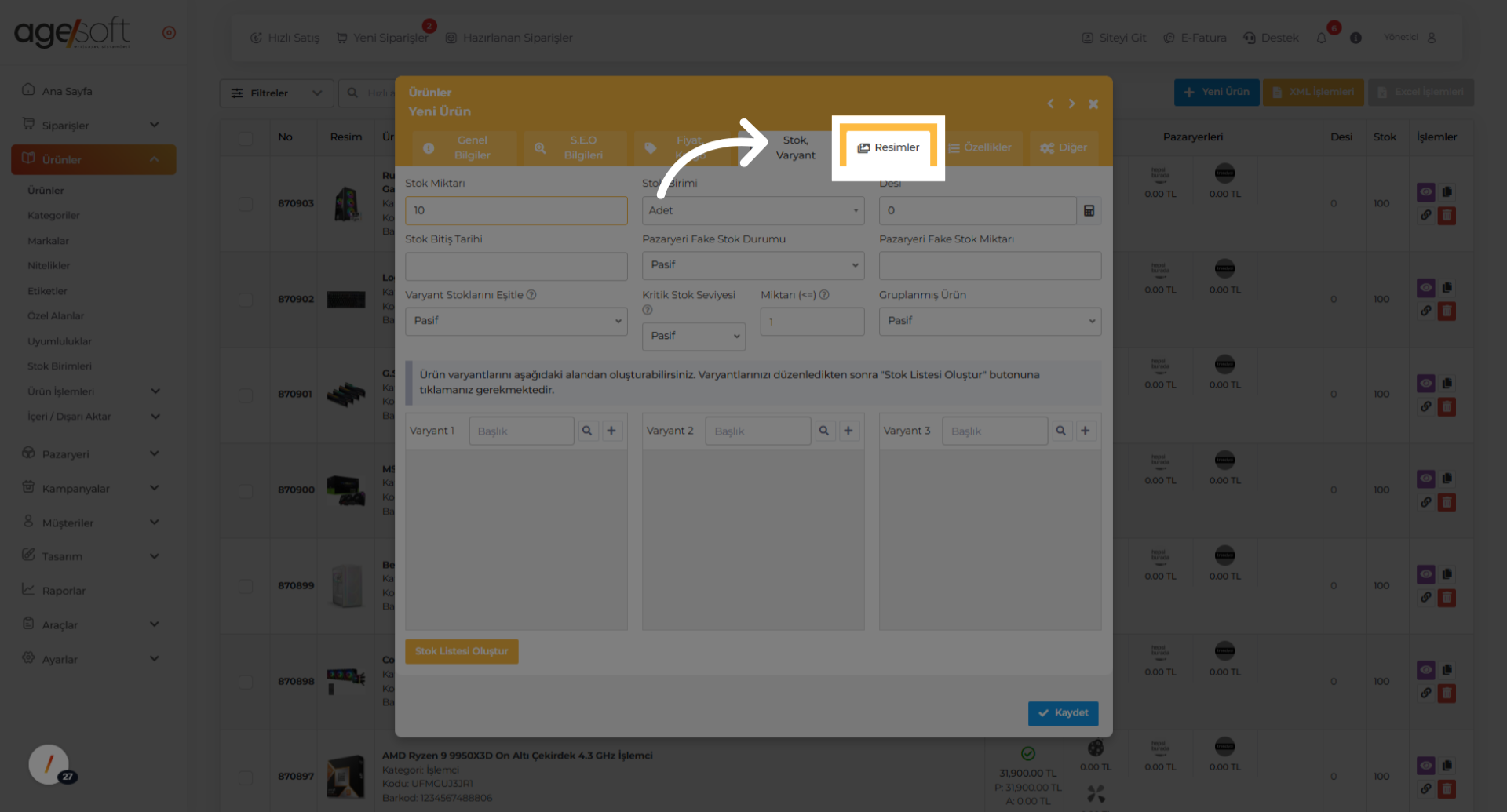Viewport: 1507px width, 812px height.
Task: Click the notifications bell icon
Action: [1322, 38]
